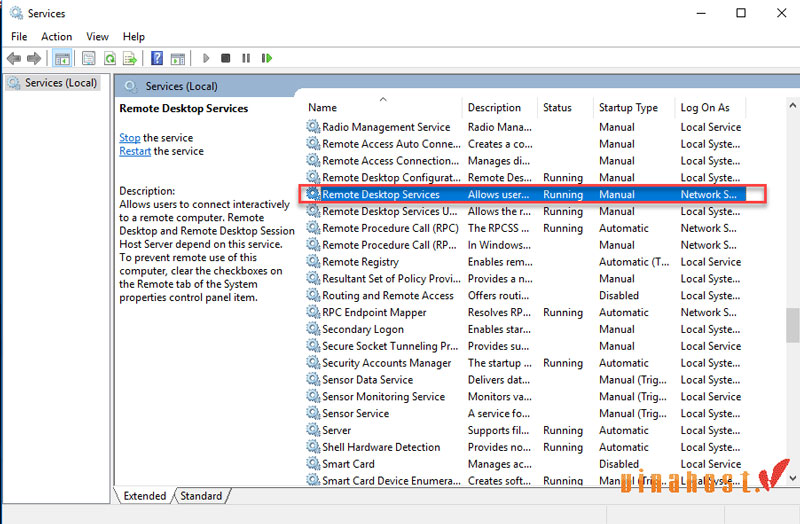Click the scrollbar up arrow in services list
This screenshot has width=800, height=524.
[x=792, y=106]
